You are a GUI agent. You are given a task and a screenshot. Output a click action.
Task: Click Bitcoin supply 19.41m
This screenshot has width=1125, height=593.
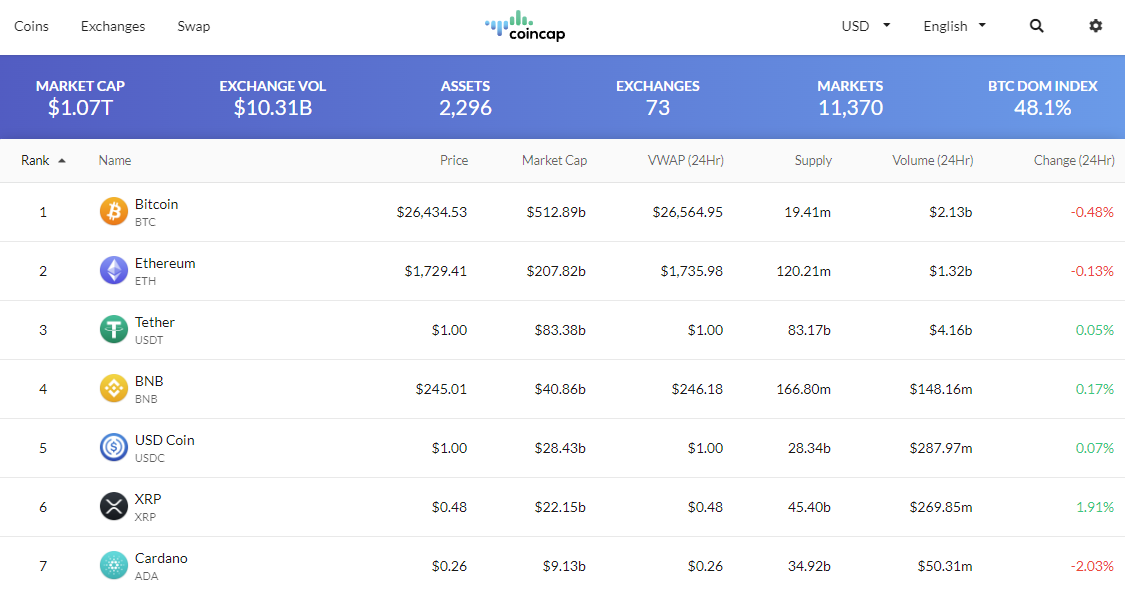coord(807,212)
